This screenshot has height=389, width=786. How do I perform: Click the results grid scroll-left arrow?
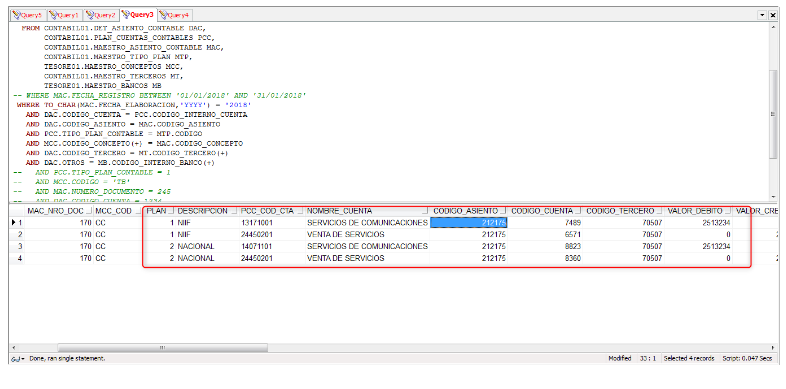pos(13,348)
